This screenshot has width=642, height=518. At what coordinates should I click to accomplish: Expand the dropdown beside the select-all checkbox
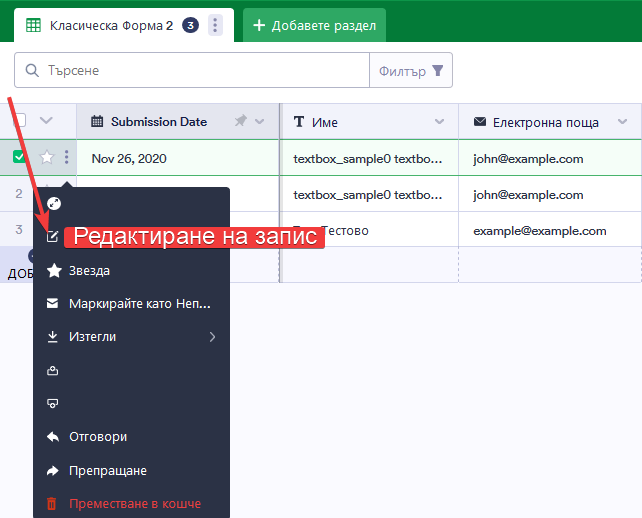coord(46,120)
